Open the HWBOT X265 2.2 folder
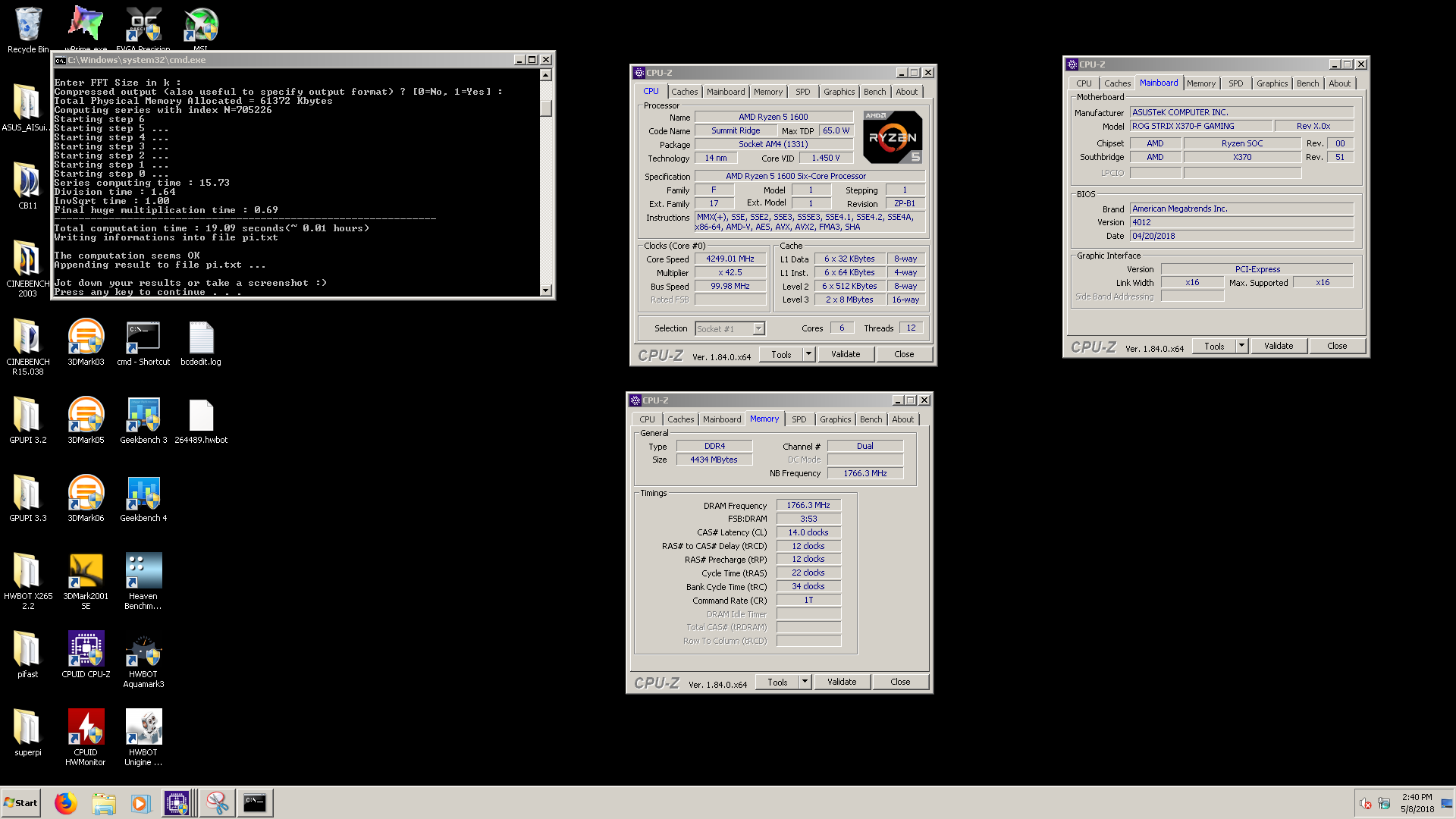Viewport: 1456px width, 819px height. click(x=27, y=581)
